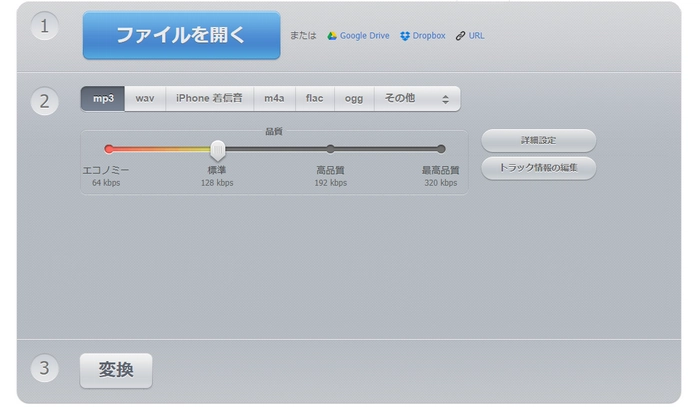Click the 高品質 label
Screen dimensions: 700x407
[x=330, y=170]
